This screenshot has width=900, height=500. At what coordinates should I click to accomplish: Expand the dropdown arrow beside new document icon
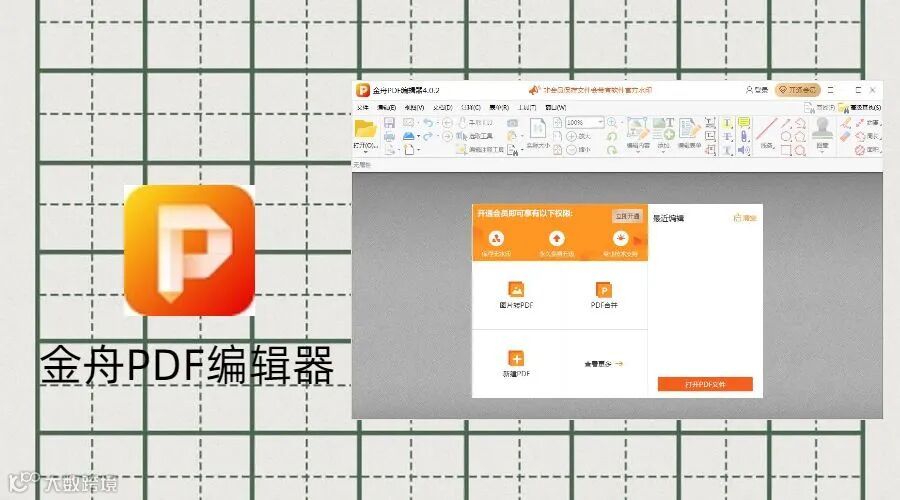click(418, 150)
